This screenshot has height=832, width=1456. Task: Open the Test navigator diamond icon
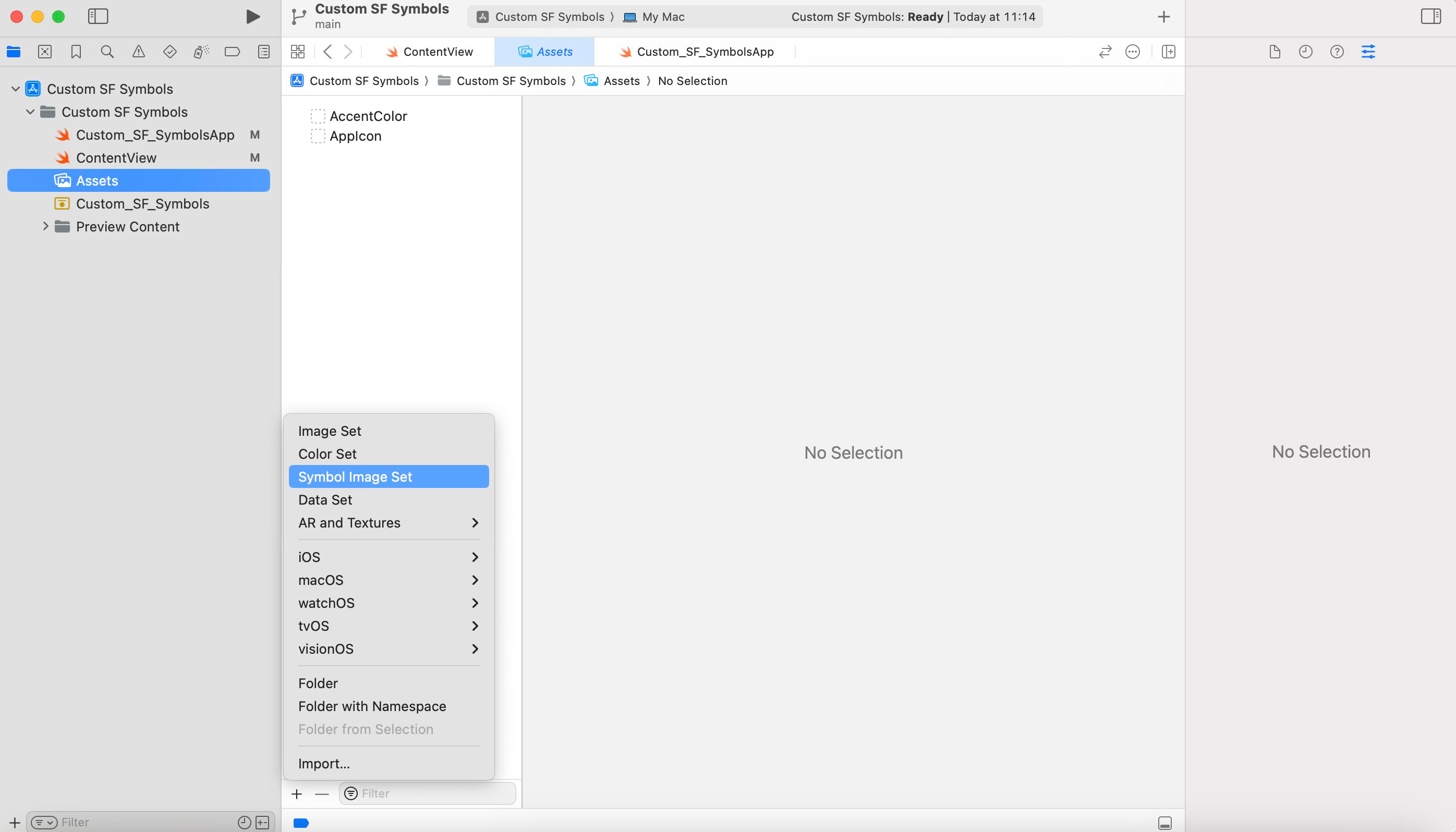170,52
